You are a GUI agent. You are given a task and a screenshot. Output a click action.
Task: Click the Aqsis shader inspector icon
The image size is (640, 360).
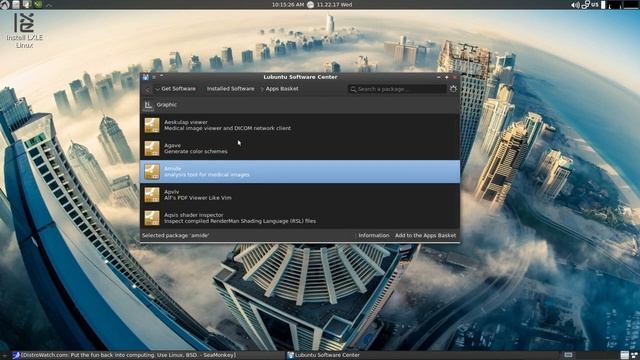152,218
